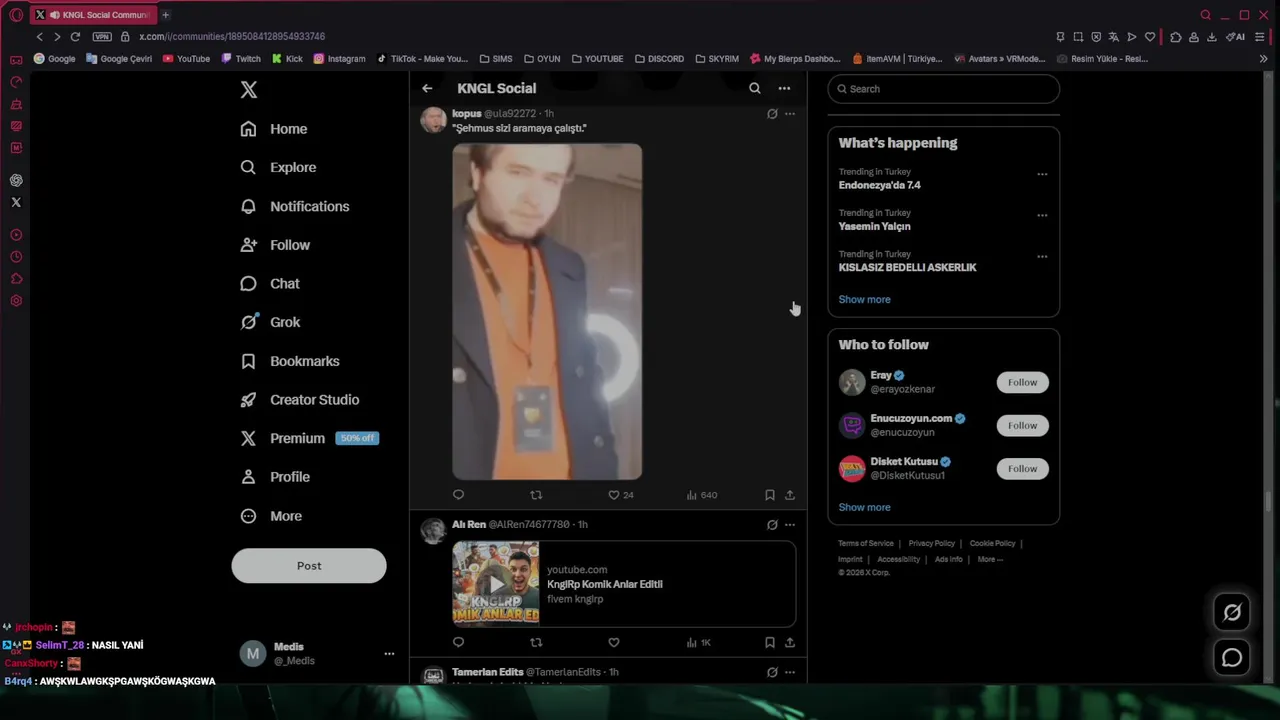Open Bookmarks in X sidebar
1280x720 pixels.
(290, 361)
